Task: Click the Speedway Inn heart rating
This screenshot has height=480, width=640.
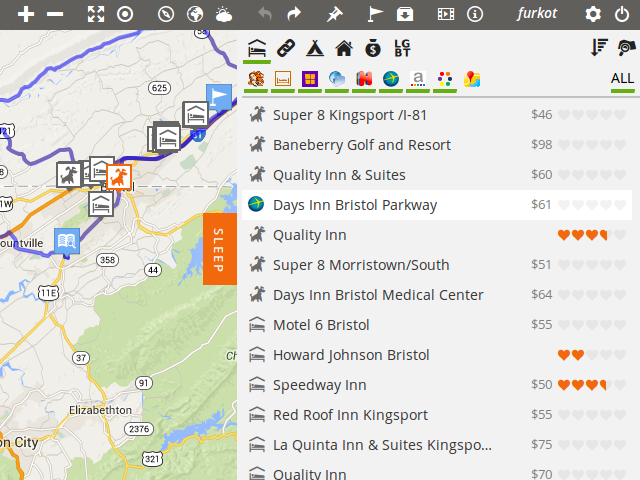Action: click(x=583, y=385)
